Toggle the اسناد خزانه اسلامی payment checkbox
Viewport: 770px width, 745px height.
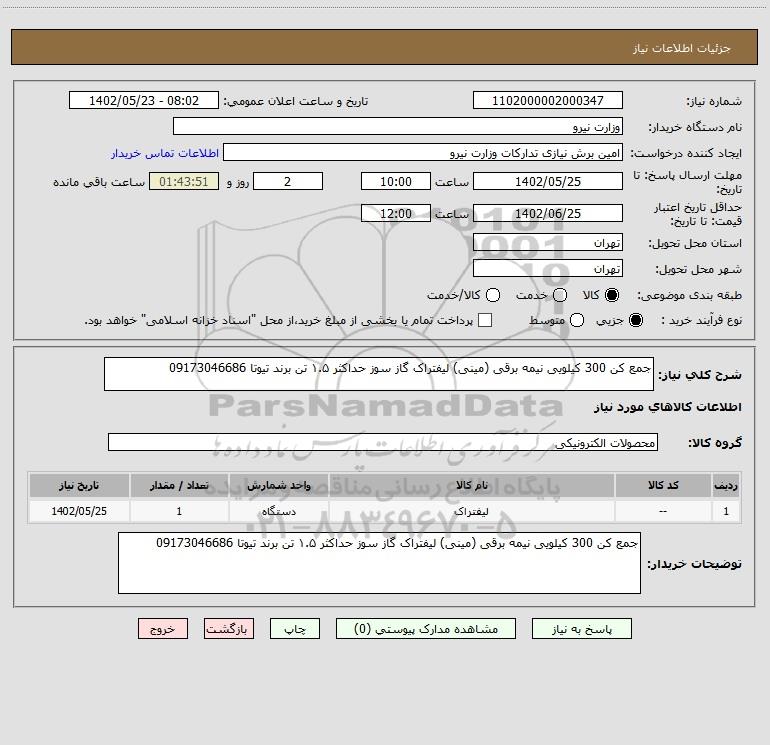pos(485,320)
